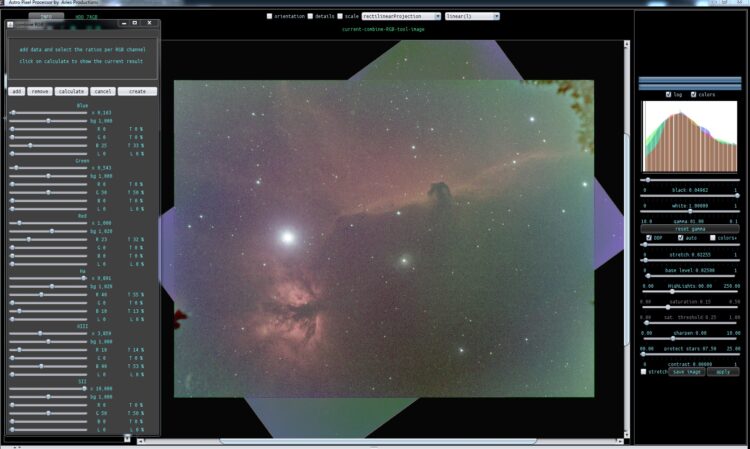Expand the dialog's bottom scroll arrow
Screen dimensions: 750x449
(x=127, y=438)
